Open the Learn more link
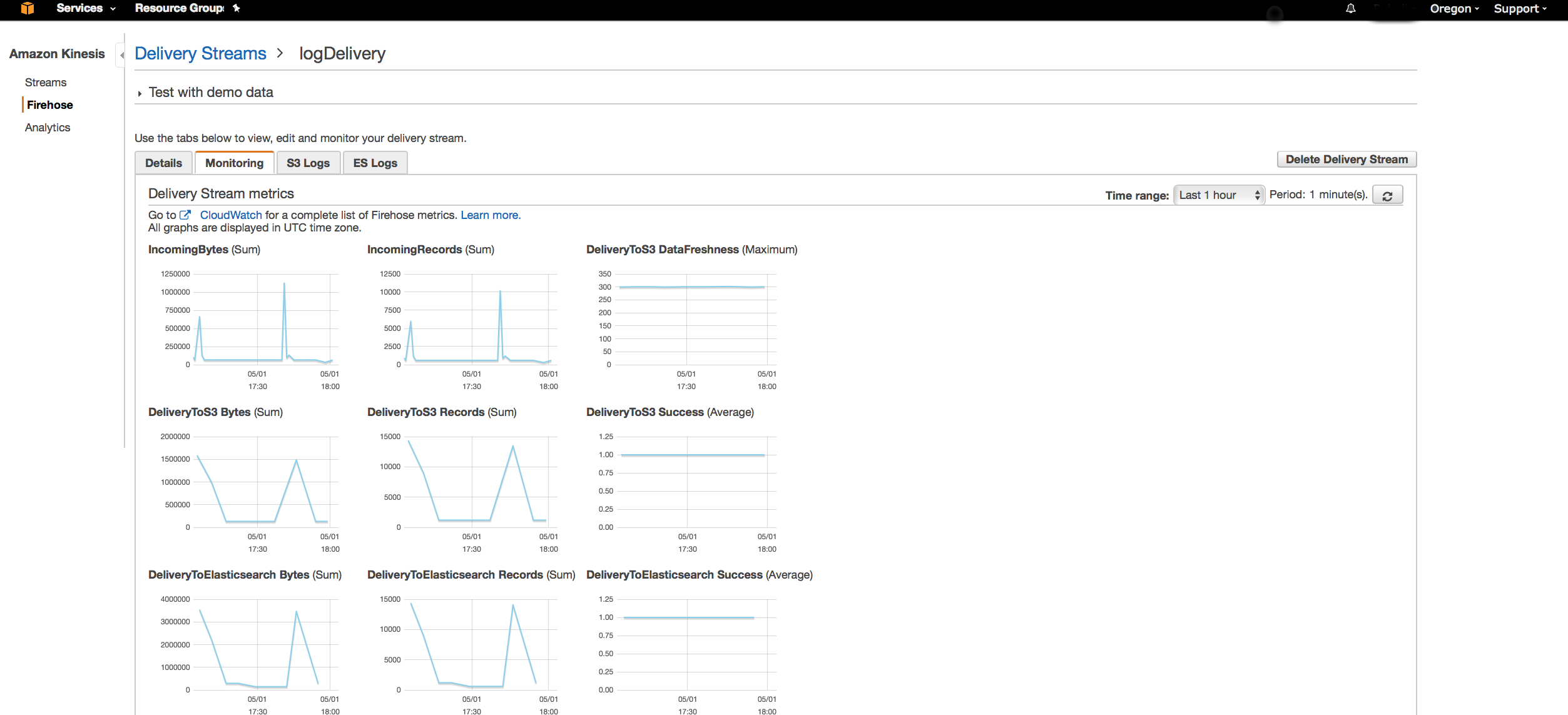This screenshot has height=715, width=1568. pyautogui.click(x=490, y=215)
